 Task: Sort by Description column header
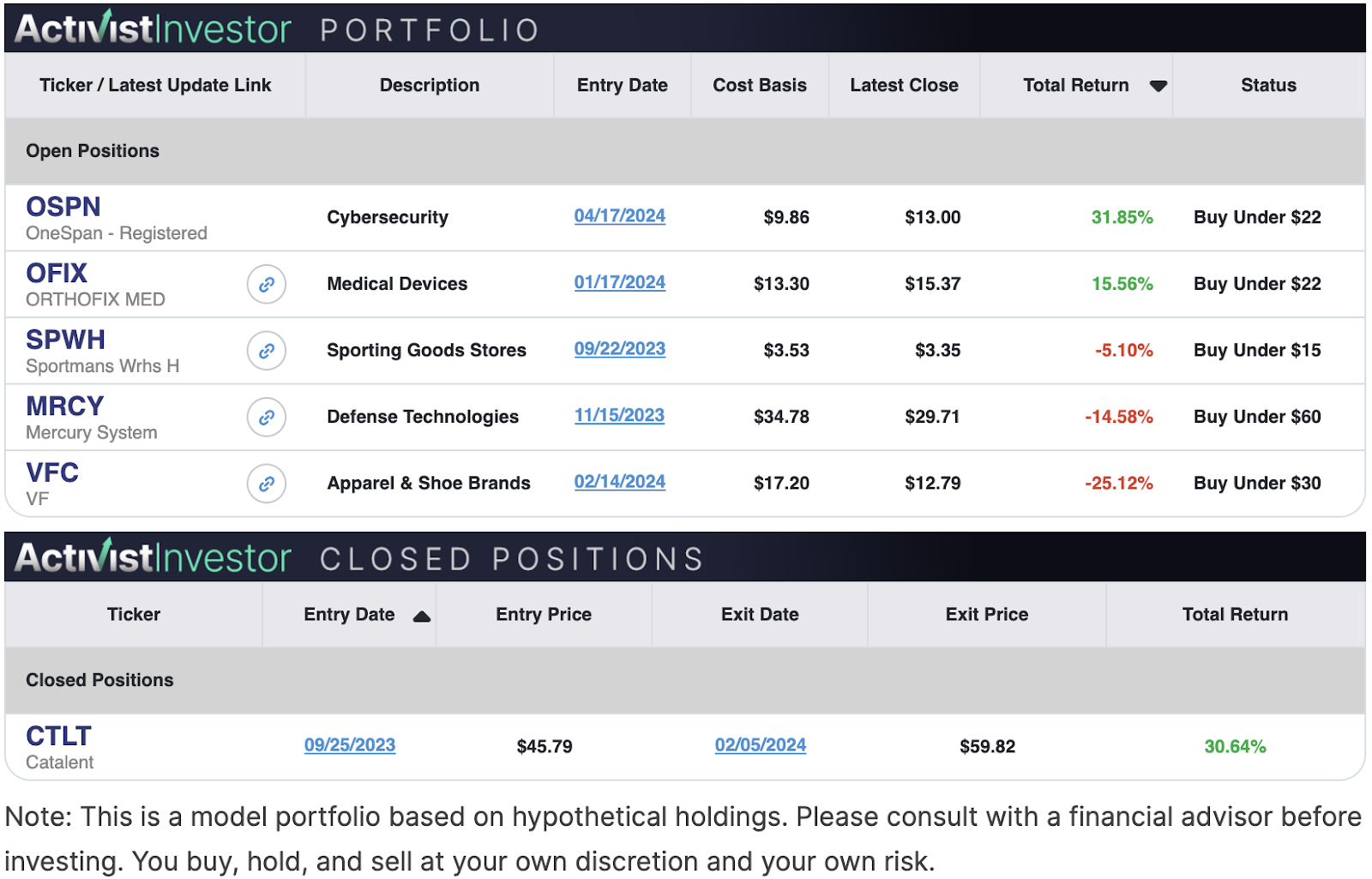pos(430,85)
